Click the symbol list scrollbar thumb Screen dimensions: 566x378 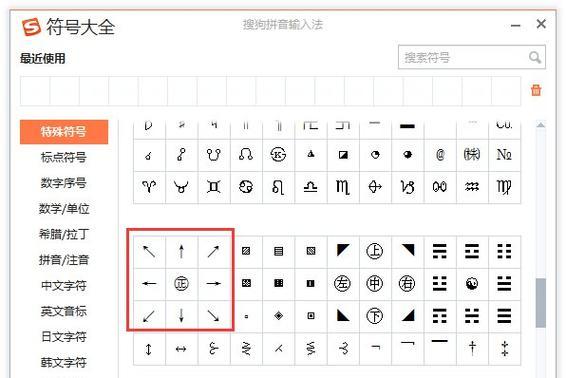coord(540,303)
